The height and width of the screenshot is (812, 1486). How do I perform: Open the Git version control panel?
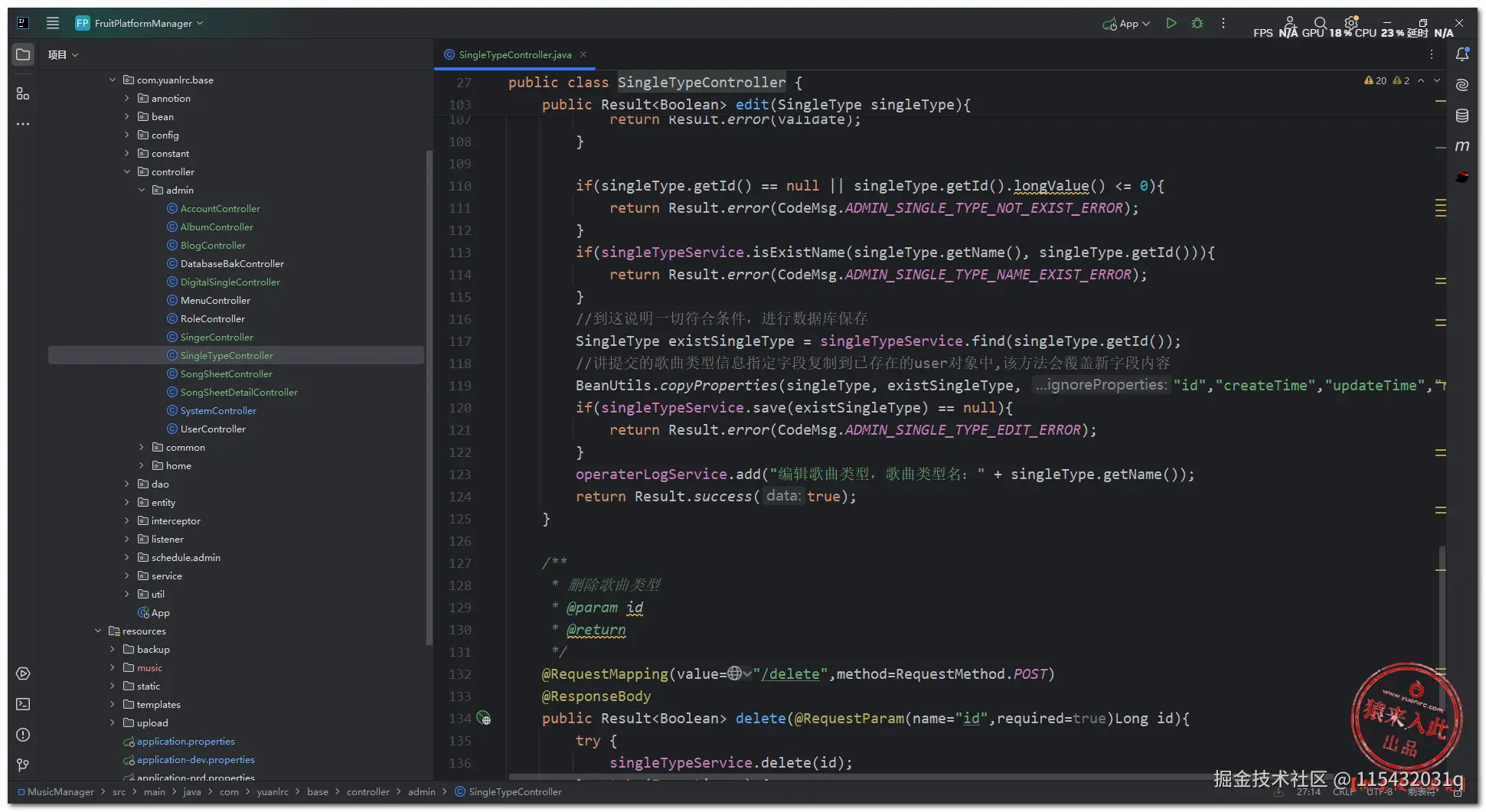(23, 765)
